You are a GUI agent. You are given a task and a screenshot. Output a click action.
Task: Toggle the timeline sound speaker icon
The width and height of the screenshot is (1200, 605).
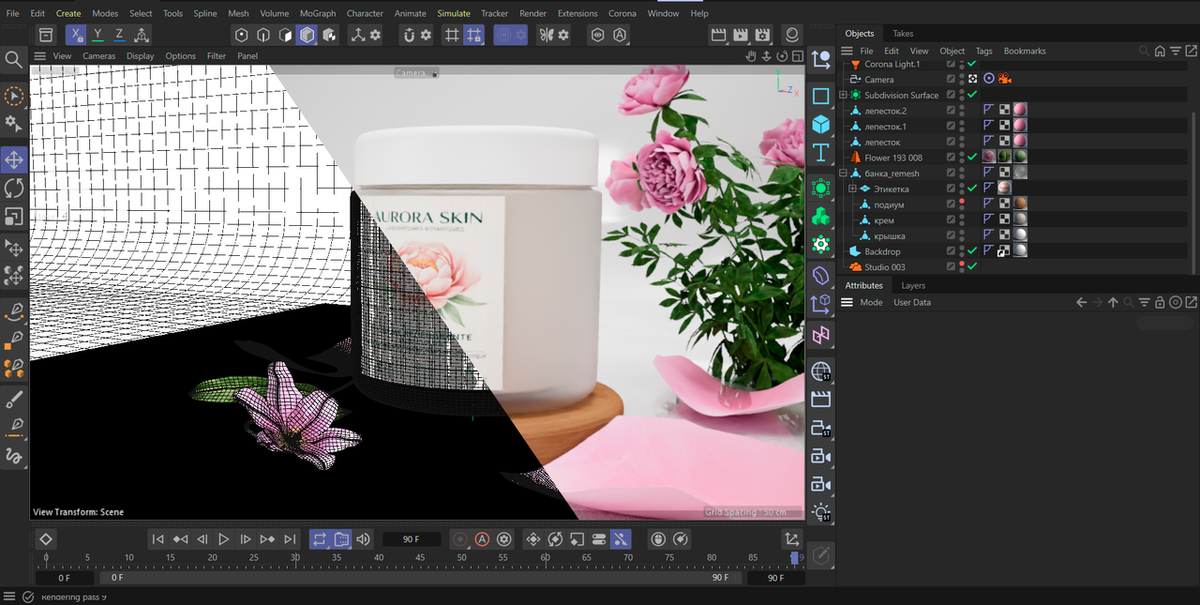(x=363, y=539)
